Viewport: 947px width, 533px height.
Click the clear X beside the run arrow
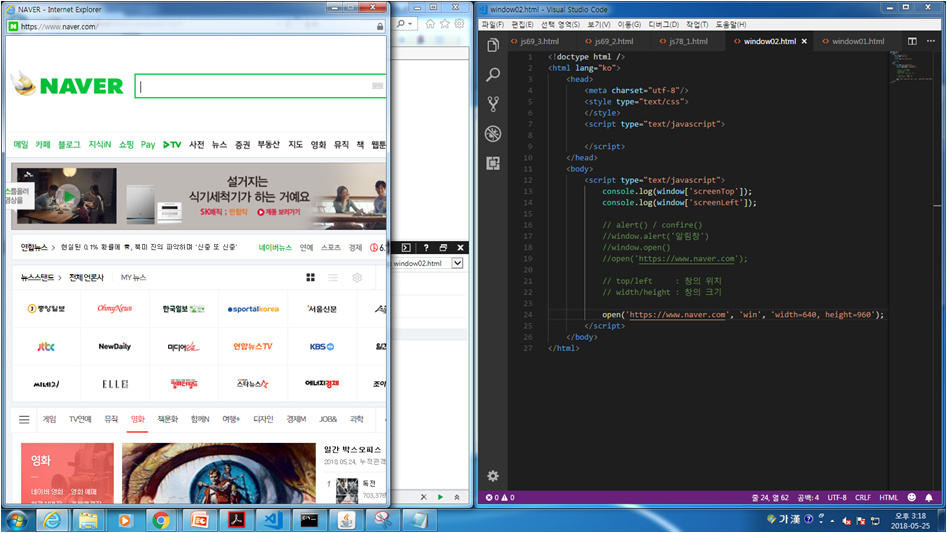pyautogui.click(x=423, y=497)
